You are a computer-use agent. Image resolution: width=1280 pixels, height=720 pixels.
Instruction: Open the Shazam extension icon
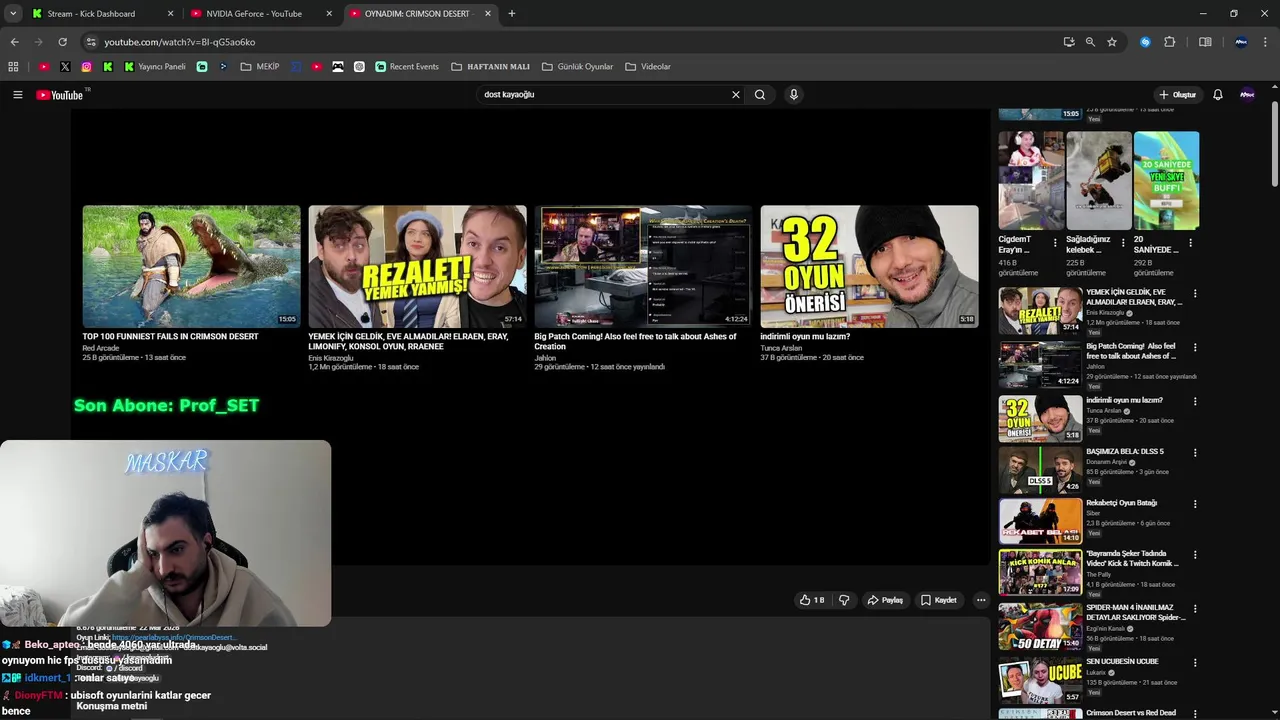(1146, 42)
